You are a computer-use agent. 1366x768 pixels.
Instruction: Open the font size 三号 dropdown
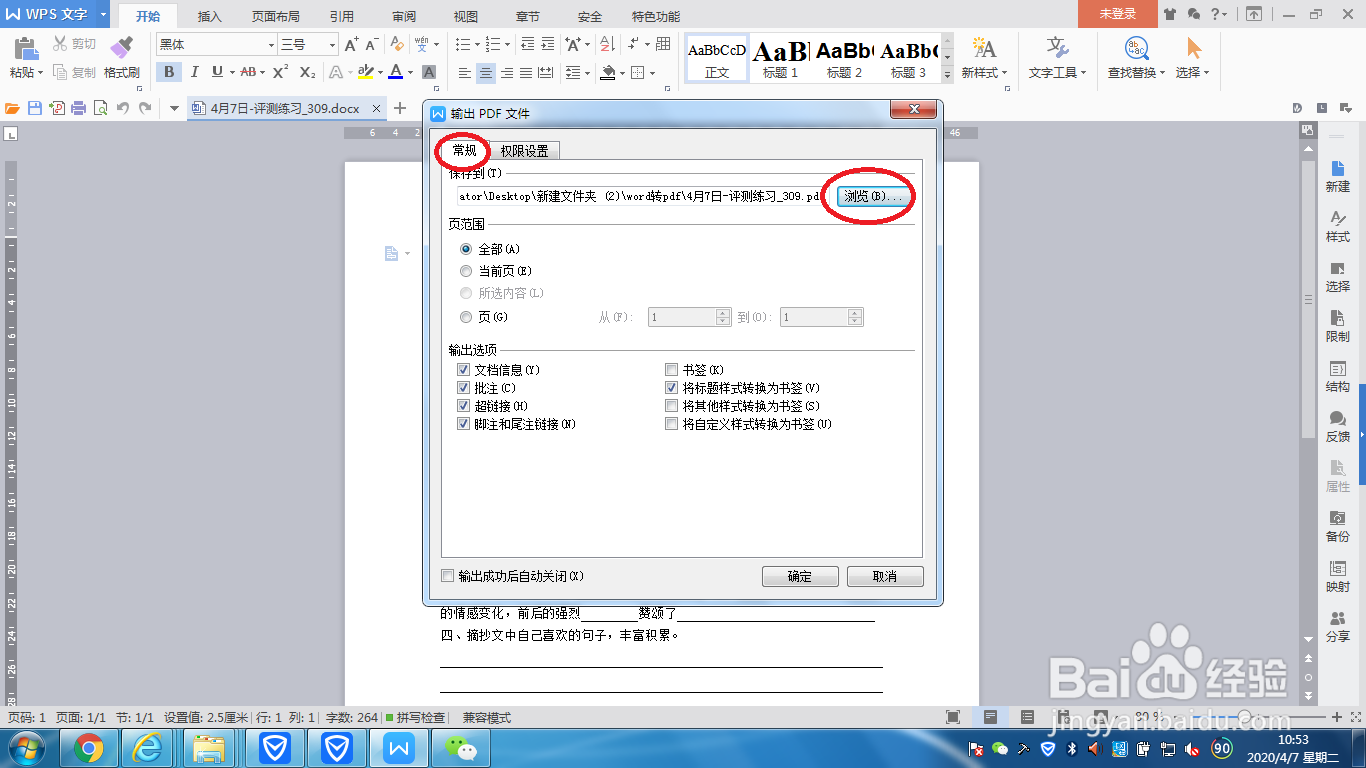331,45
